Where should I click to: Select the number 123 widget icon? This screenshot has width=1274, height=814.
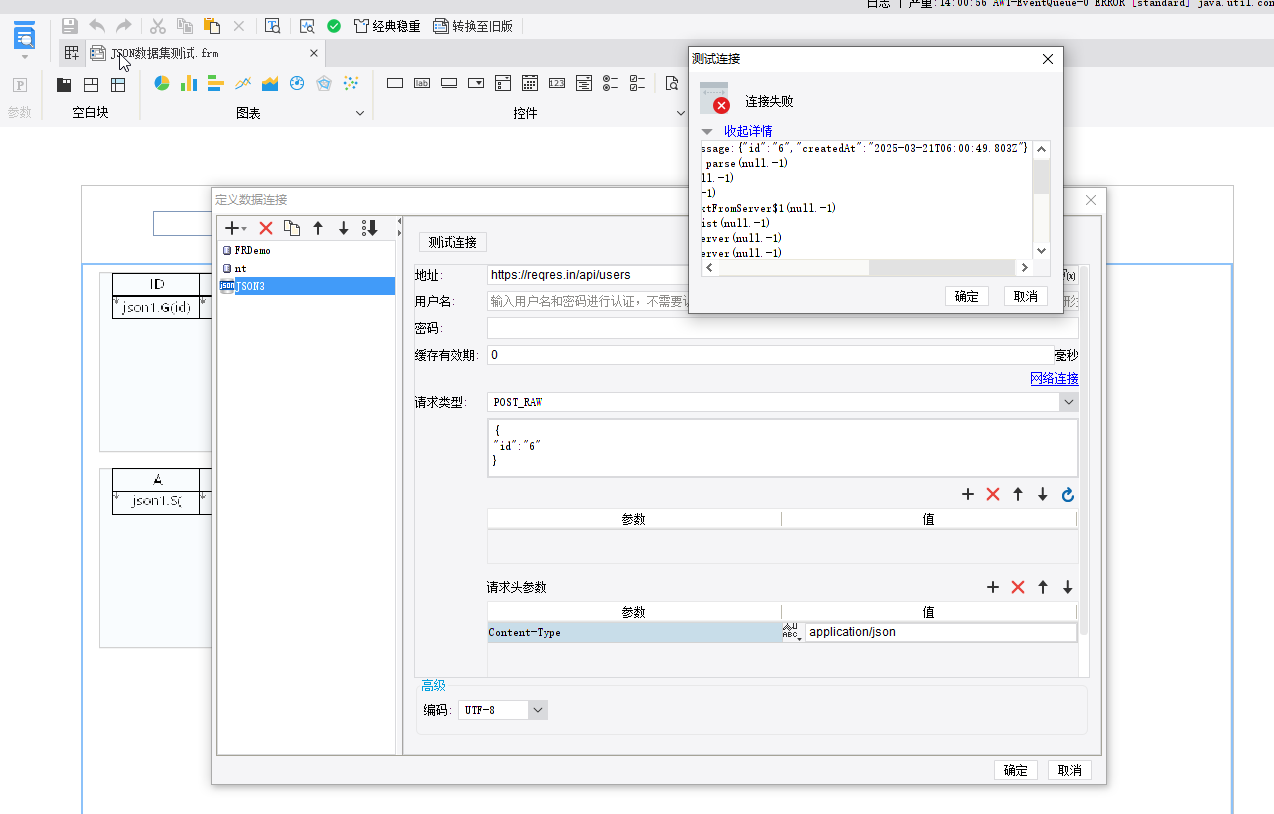(557, 83)
